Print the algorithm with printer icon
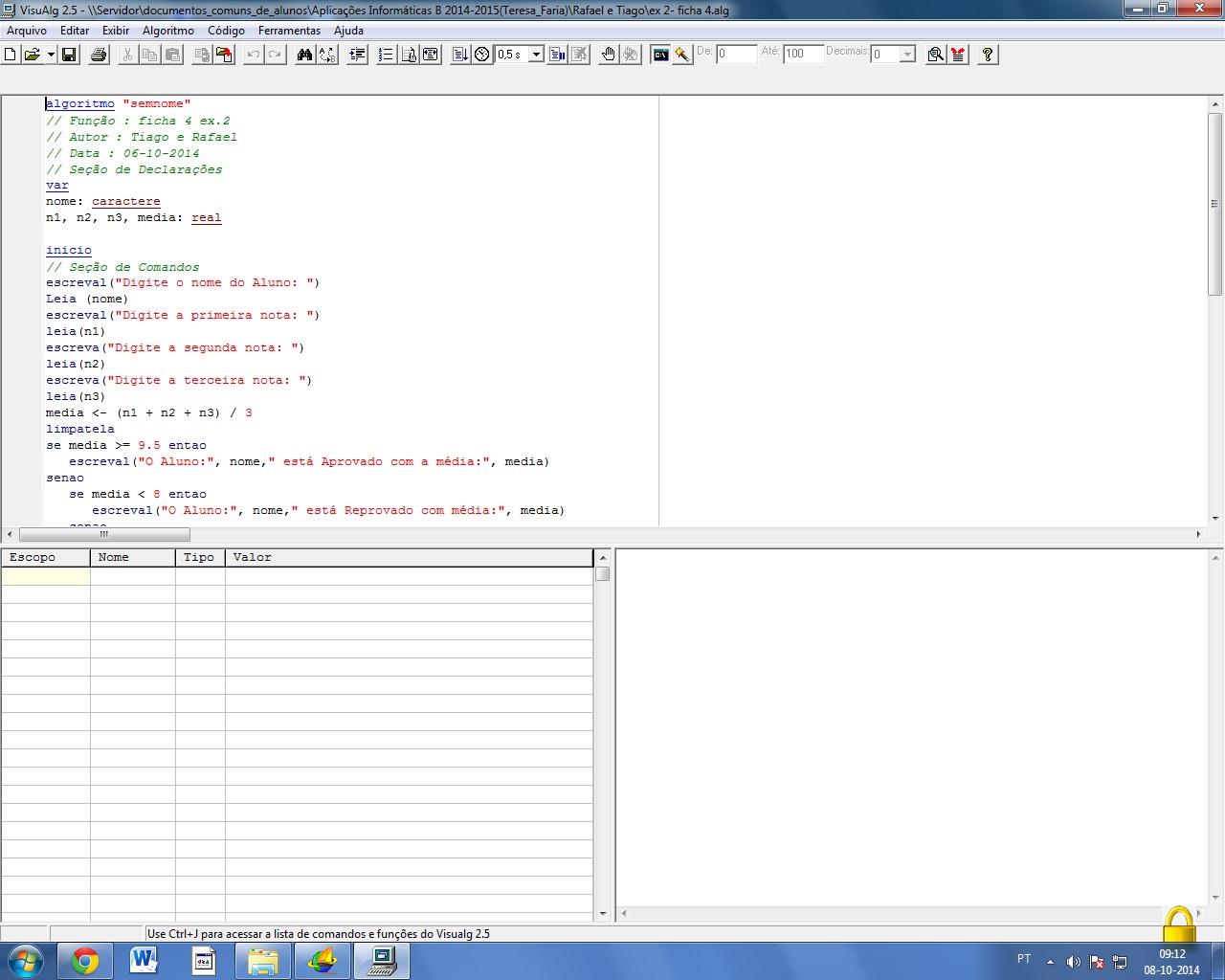Screen dimensions: 1225x980 coord(99,55)
